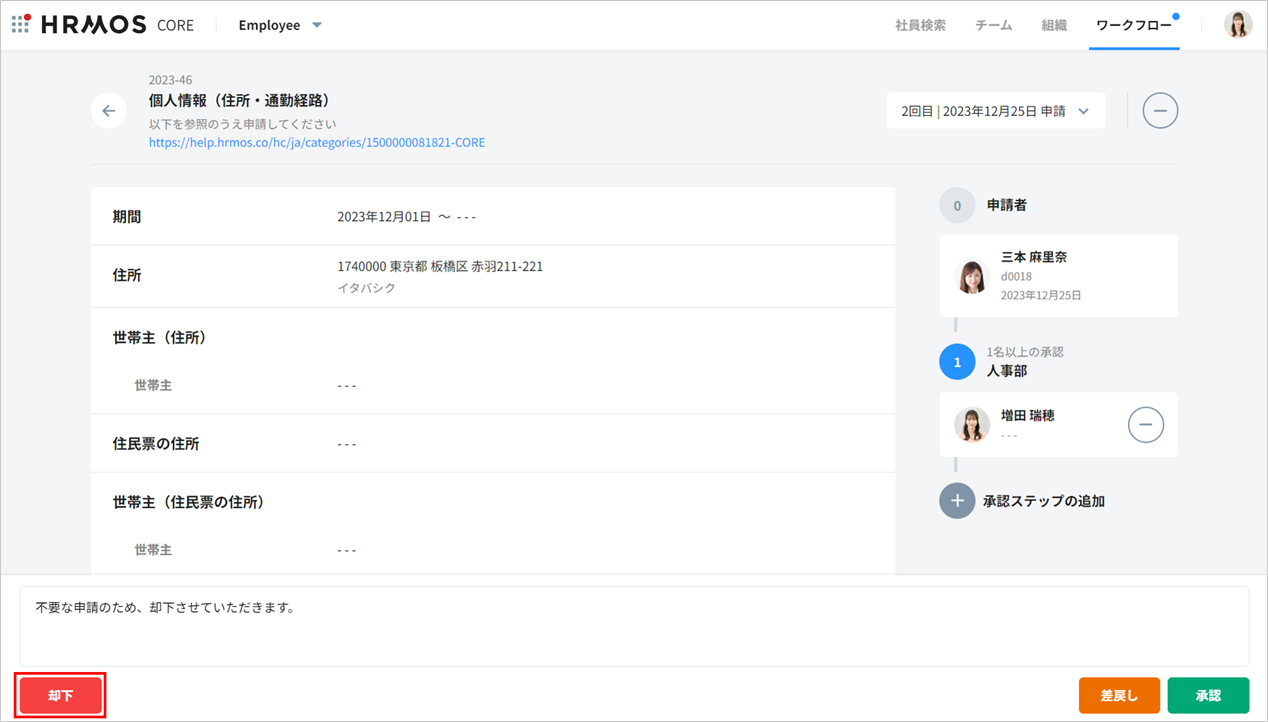Remove approver 増田 瑞穂 with minus icon
This screenshot has width=1268, height=722.
pos(1145,425)
